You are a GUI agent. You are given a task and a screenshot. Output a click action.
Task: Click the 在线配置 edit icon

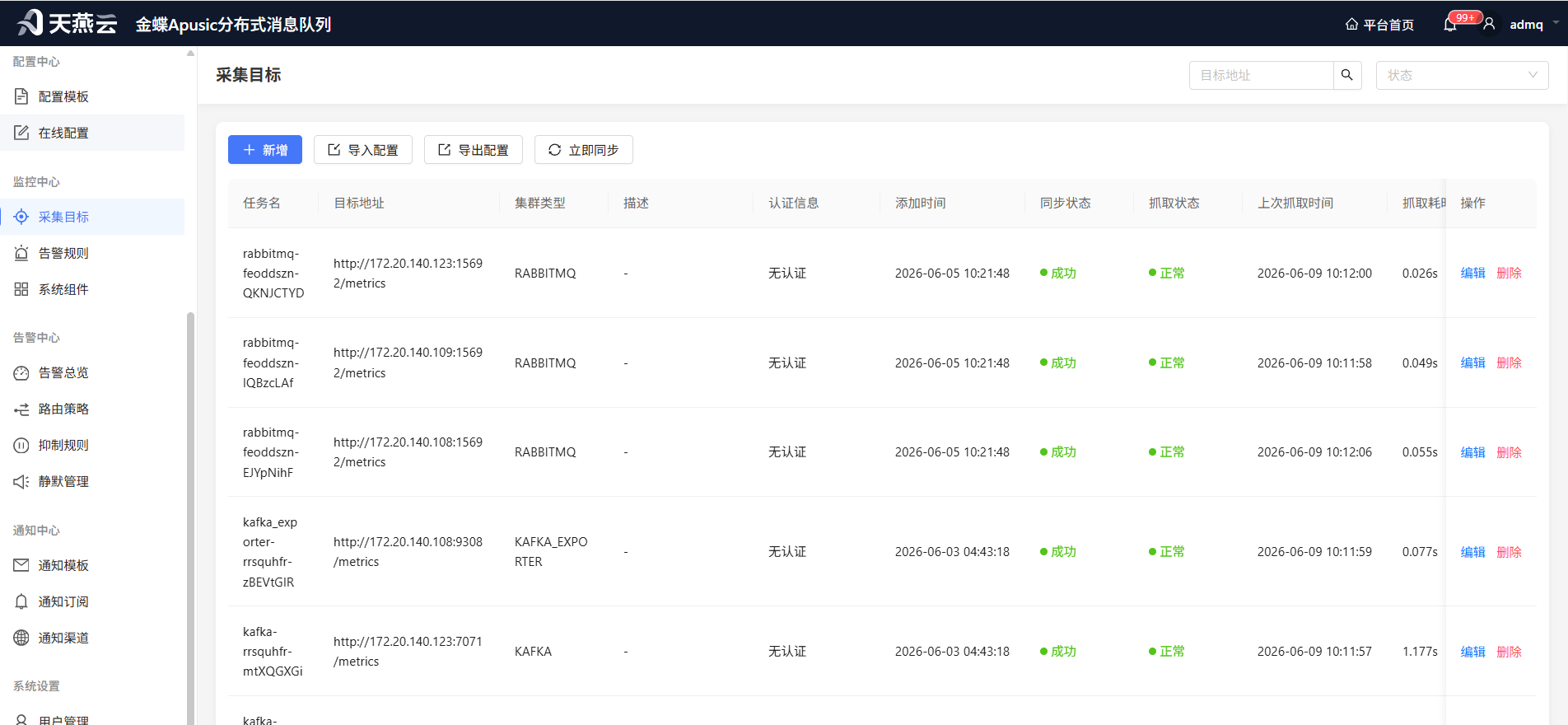click(21, 133)
